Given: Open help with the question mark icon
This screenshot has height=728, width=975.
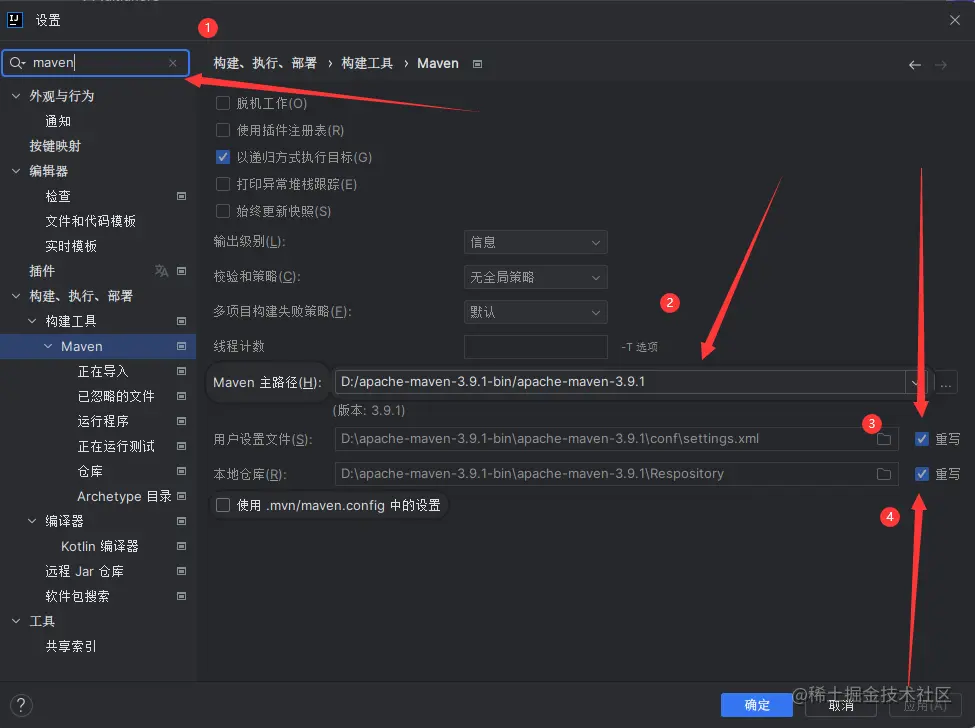Looking at the screenshot, I should [x=21, y=705].
